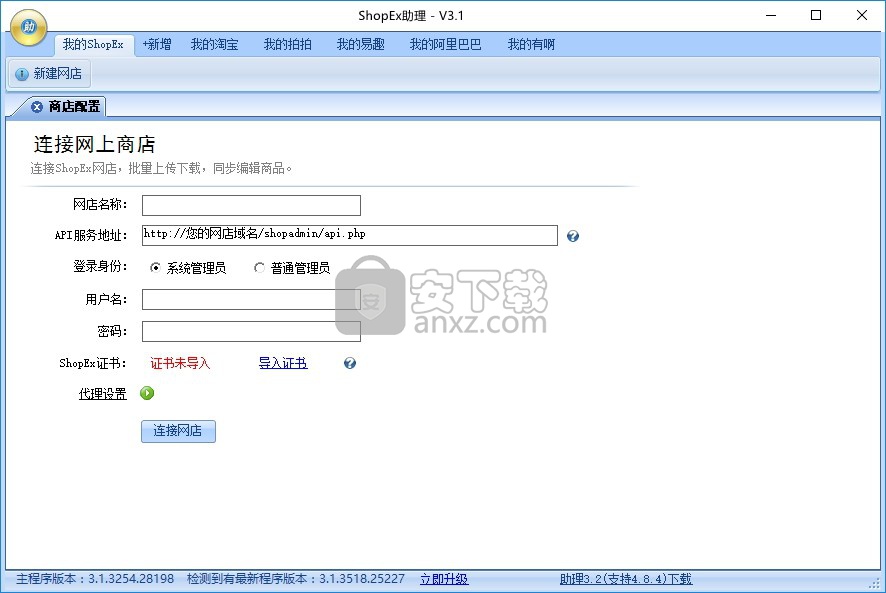Focus the 用户名 input field
The image size is (886, 593).
point(251,300)
